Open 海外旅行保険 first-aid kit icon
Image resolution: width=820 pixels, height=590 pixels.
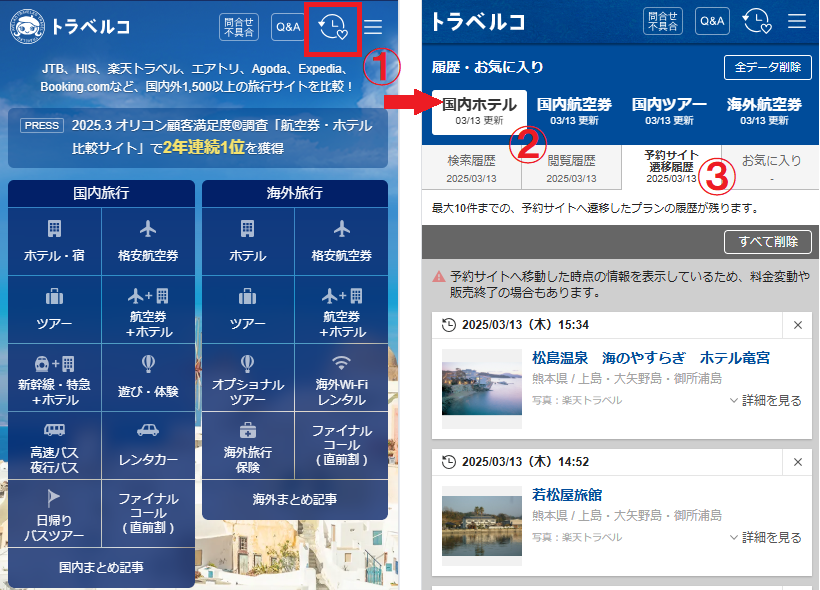tap(248, 430)
